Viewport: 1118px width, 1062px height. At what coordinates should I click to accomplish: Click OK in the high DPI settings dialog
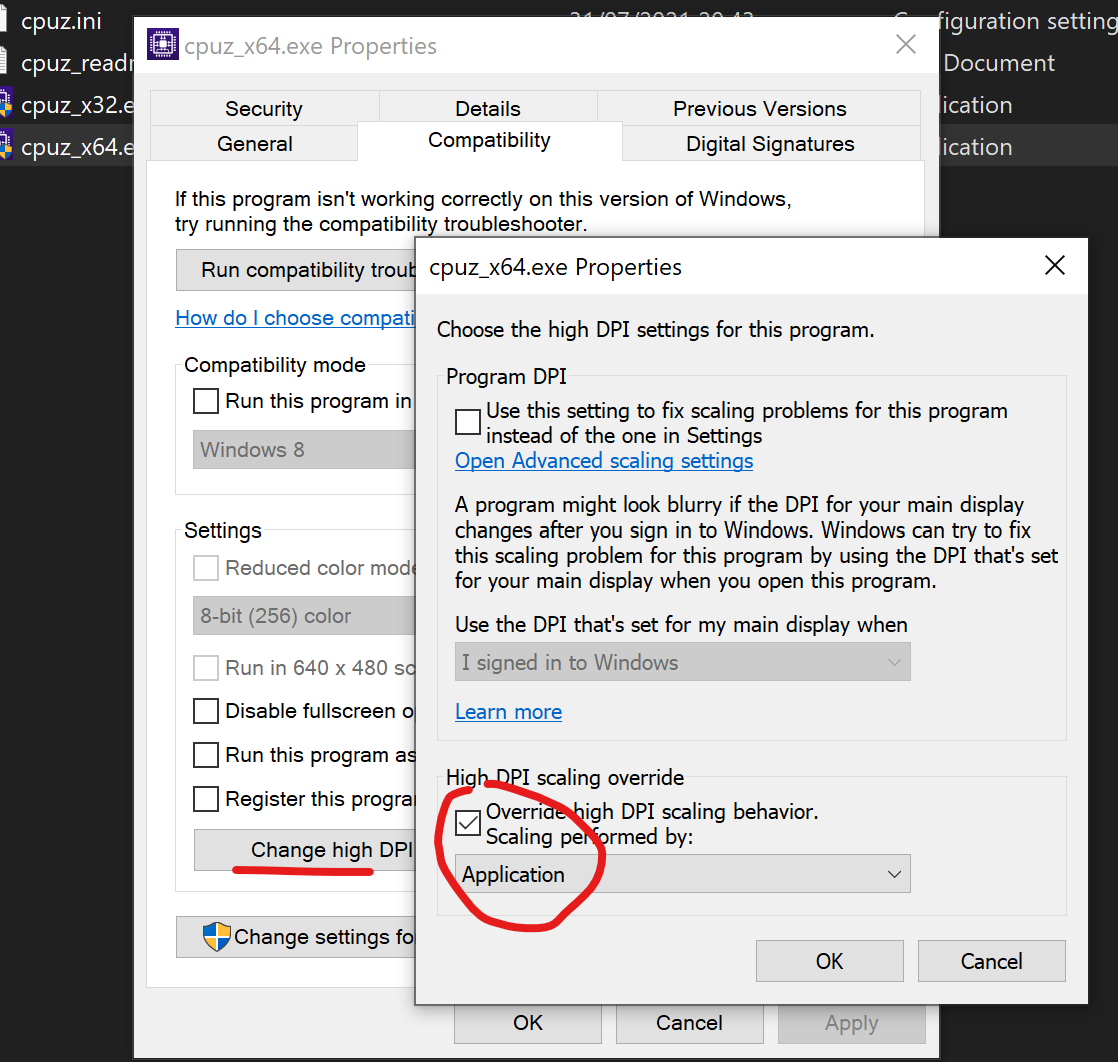pos(829,961)
